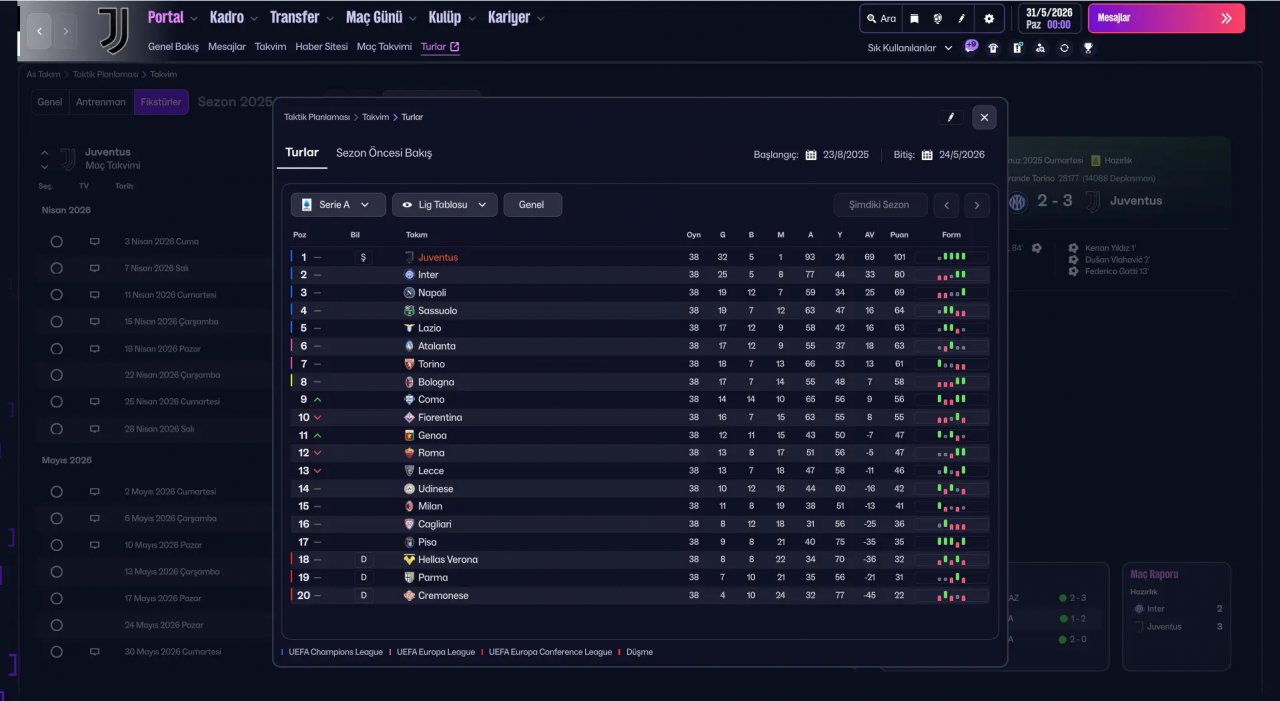Open the settings gear icon
The image size is (1280, 701).
click(989, 18)
